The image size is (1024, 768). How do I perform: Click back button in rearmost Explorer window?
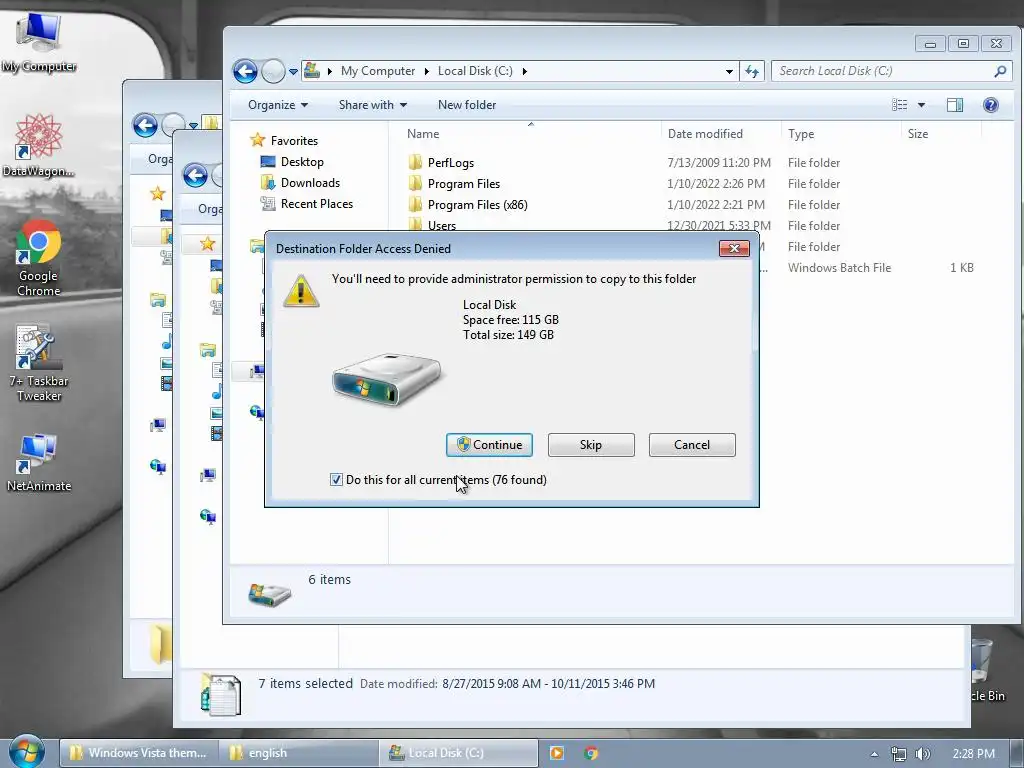point(145,125)
